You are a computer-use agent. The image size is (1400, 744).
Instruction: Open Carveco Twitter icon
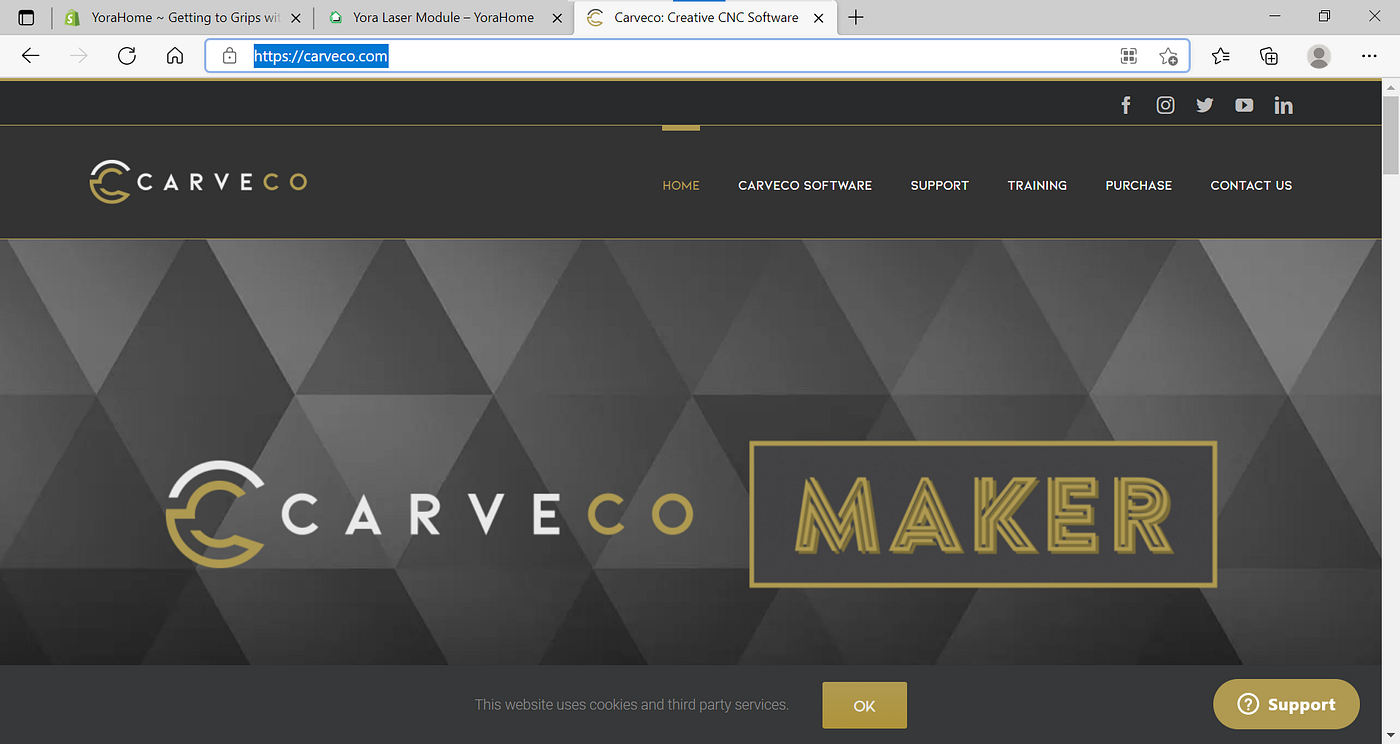[x=1205, y=105]
